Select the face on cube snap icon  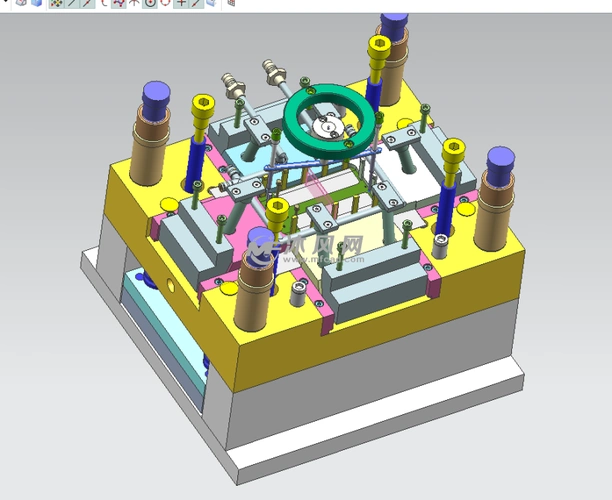(x=213, y=3)
